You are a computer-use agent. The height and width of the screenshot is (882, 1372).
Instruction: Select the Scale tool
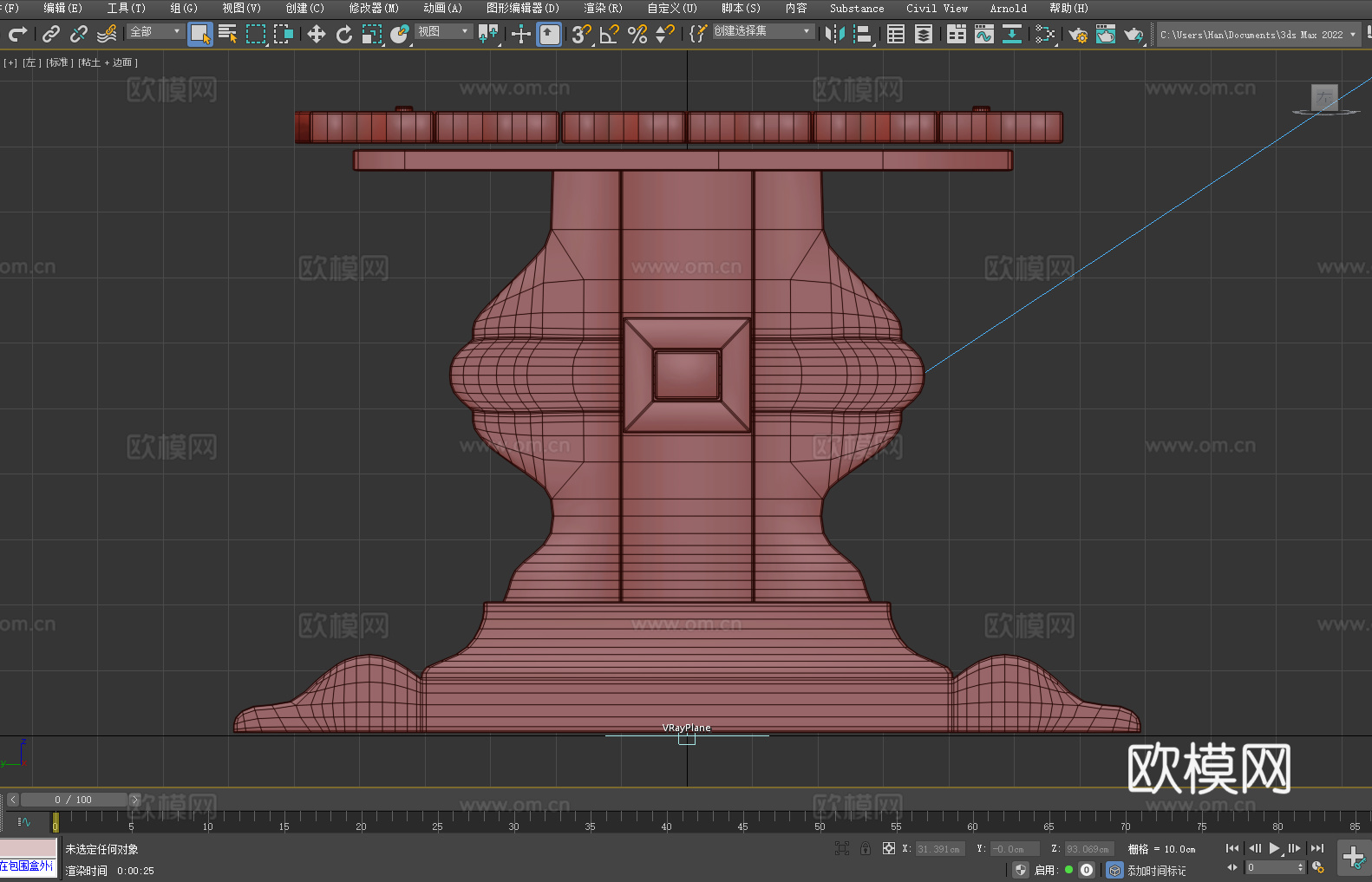point(372,34)
